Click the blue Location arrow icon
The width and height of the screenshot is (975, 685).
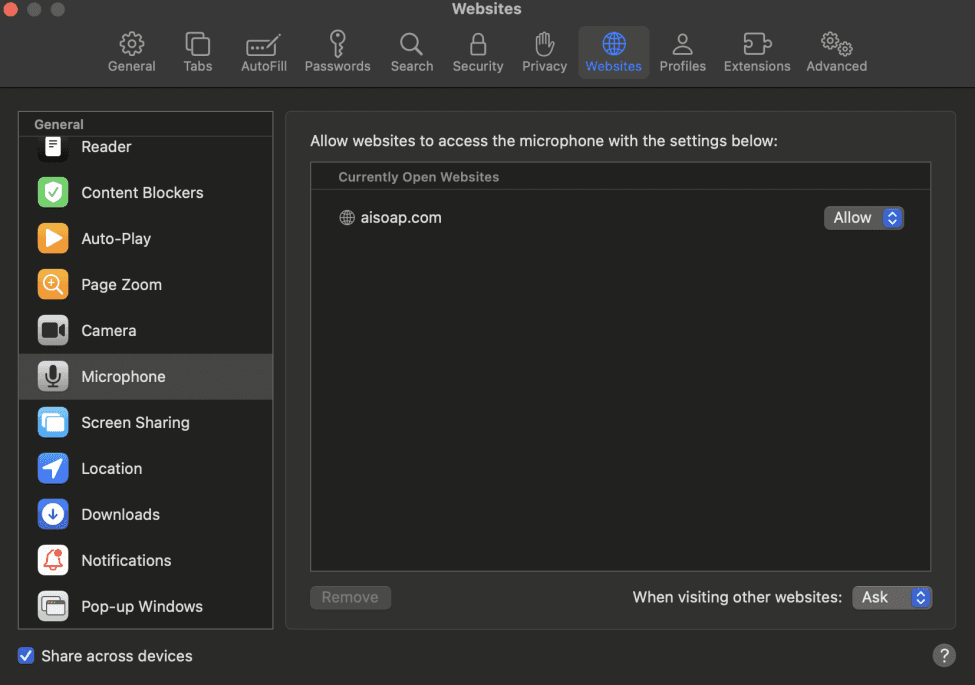click(53, 469)
